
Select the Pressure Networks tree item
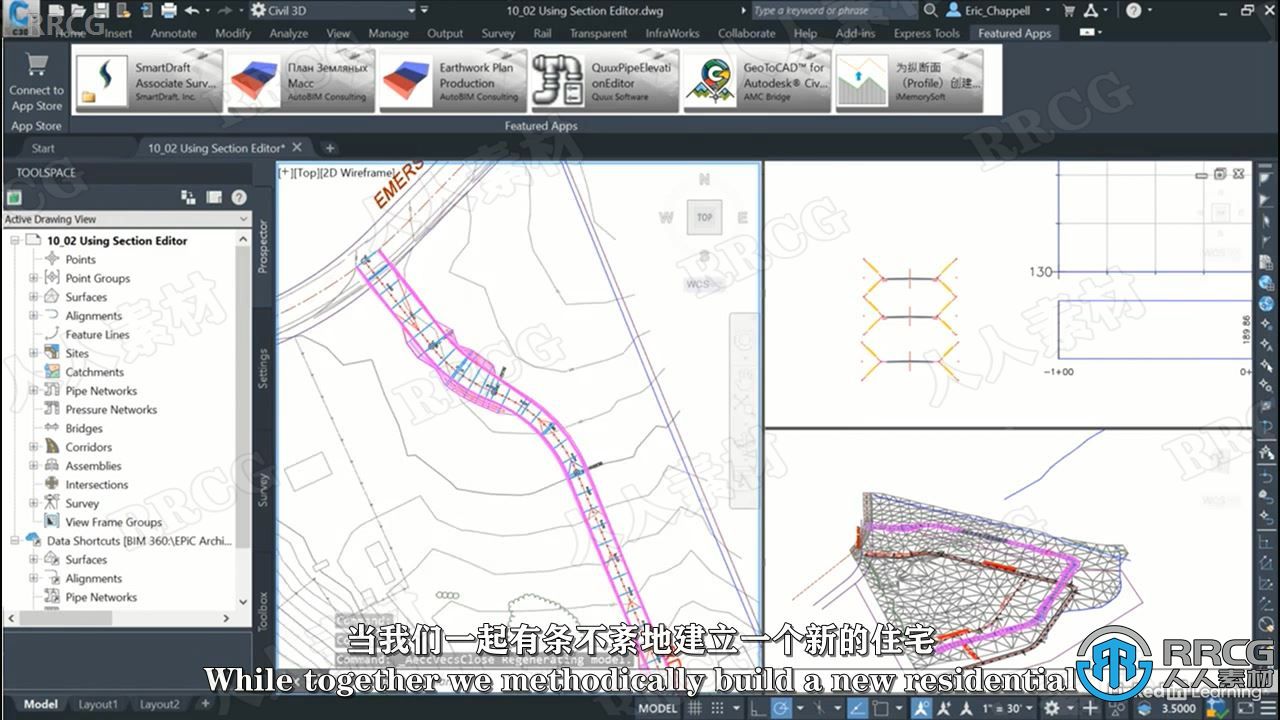(x=111, y=410)
